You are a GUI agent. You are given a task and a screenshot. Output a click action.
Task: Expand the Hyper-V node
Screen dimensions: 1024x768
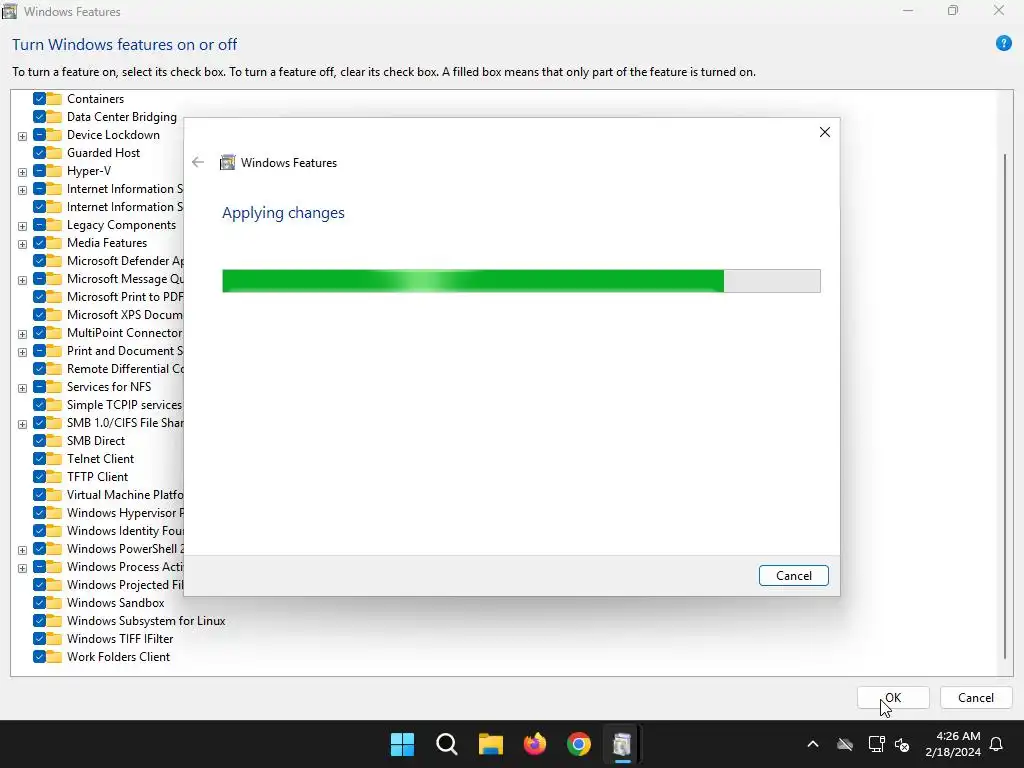[22, 172]
